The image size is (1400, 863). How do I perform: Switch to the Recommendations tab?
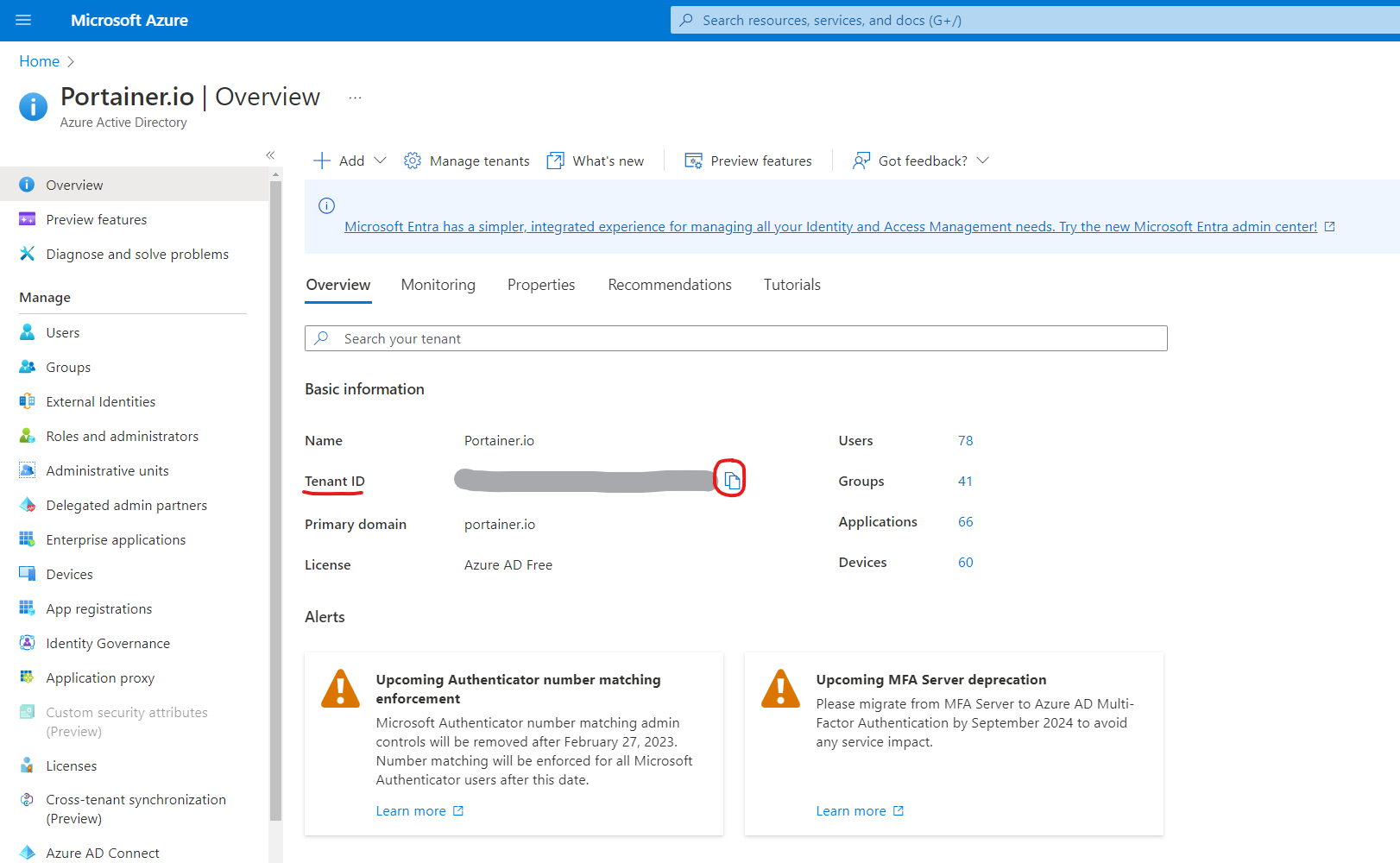669,285
